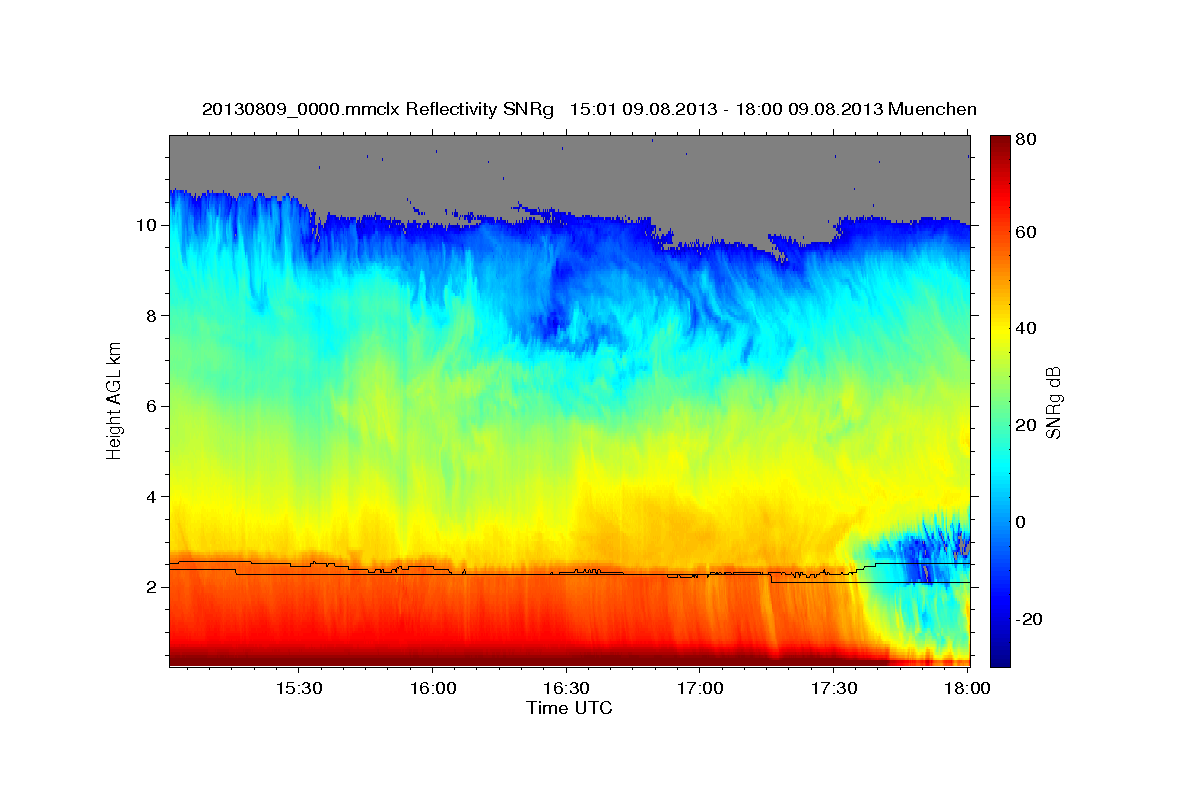Screen dimensions: 1200x800
Task: Select the 17:30 time axis label
Action: coord(834,689)
